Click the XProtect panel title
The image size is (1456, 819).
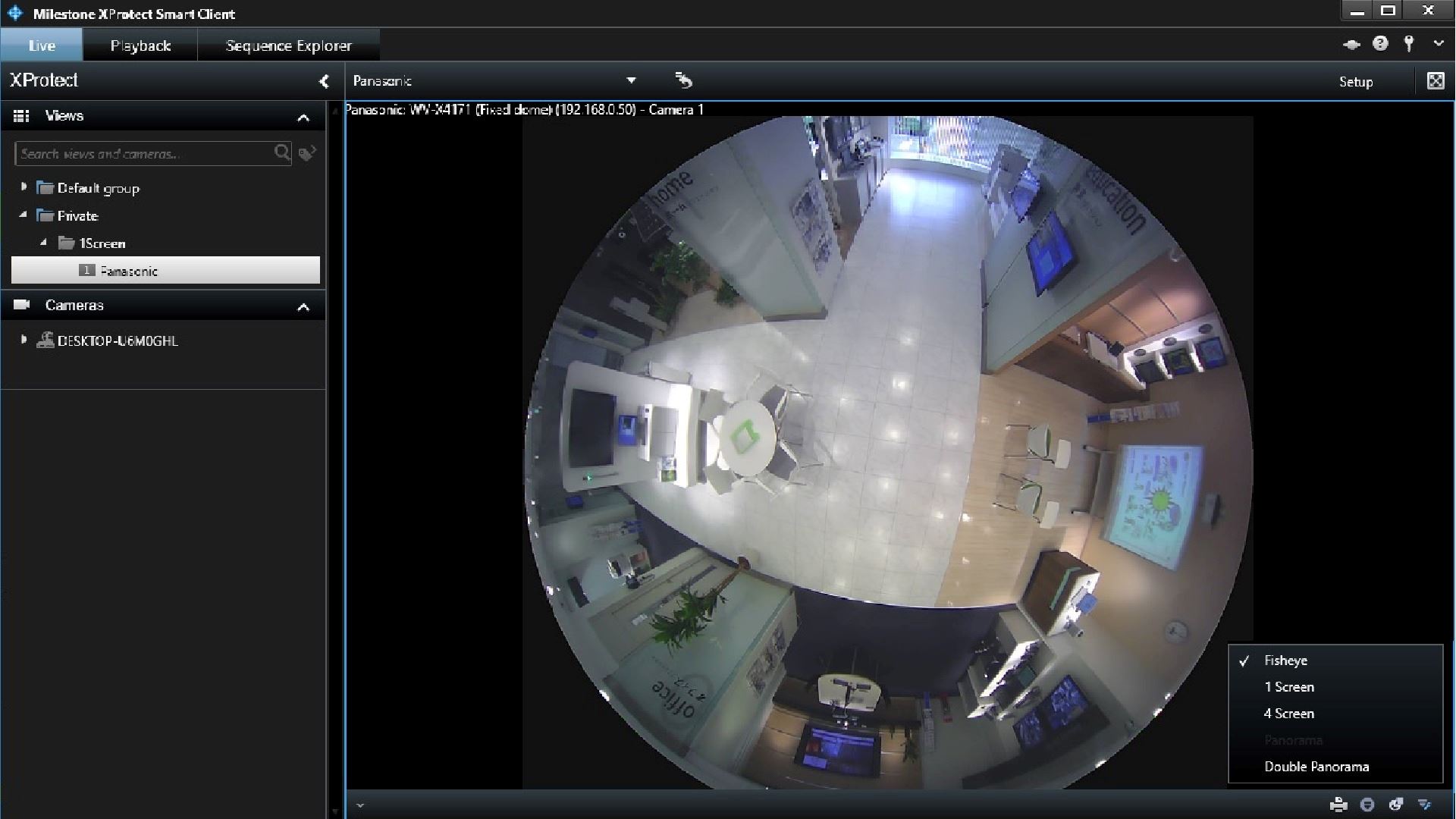(44, 80)
